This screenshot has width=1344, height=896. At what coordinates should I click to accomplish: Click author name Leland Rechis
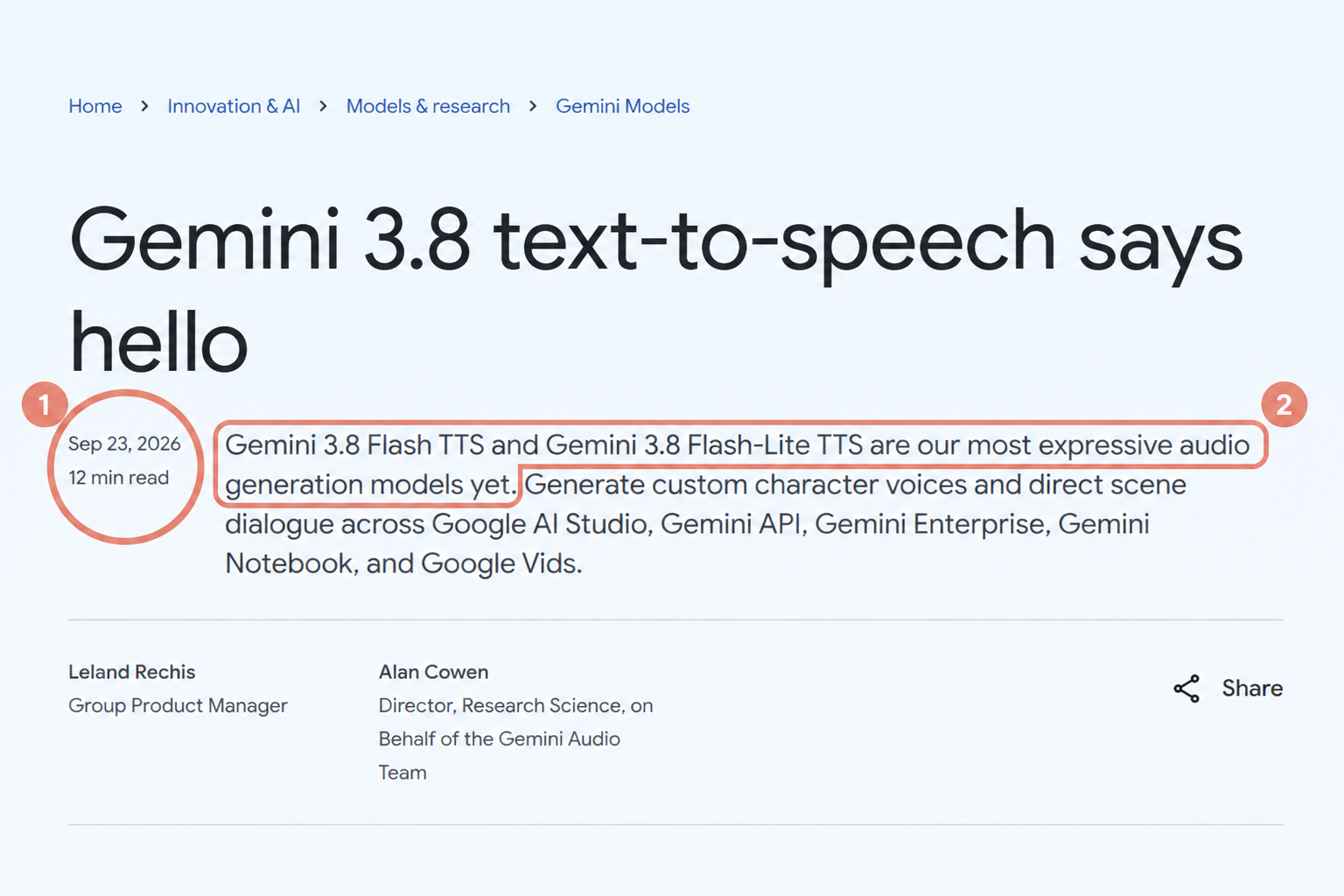(x=132, y=672)
